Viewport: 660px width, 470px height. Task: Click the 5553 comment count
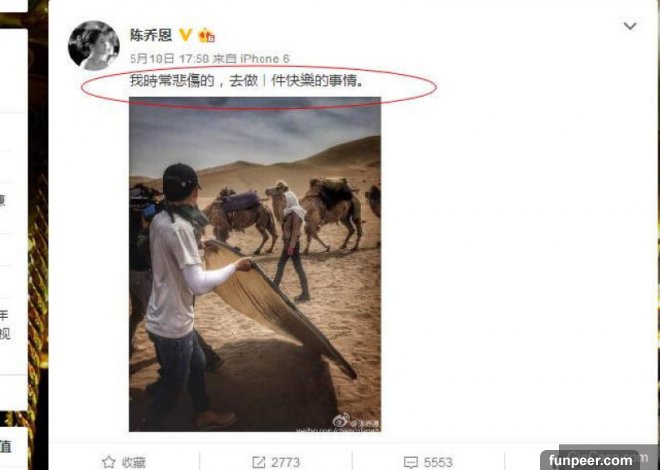(438, 462)
